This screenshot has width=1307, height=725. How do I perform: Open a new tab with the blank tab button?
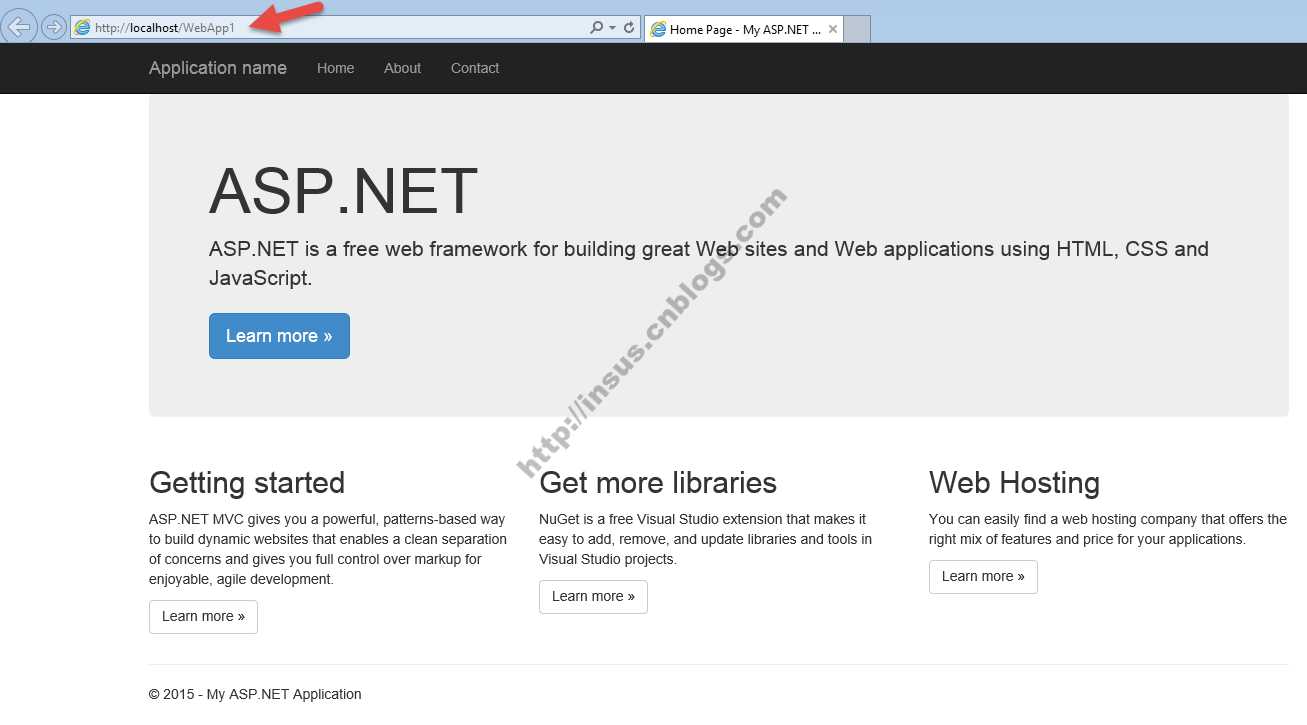pyautogui.click(x=857, y=30)
